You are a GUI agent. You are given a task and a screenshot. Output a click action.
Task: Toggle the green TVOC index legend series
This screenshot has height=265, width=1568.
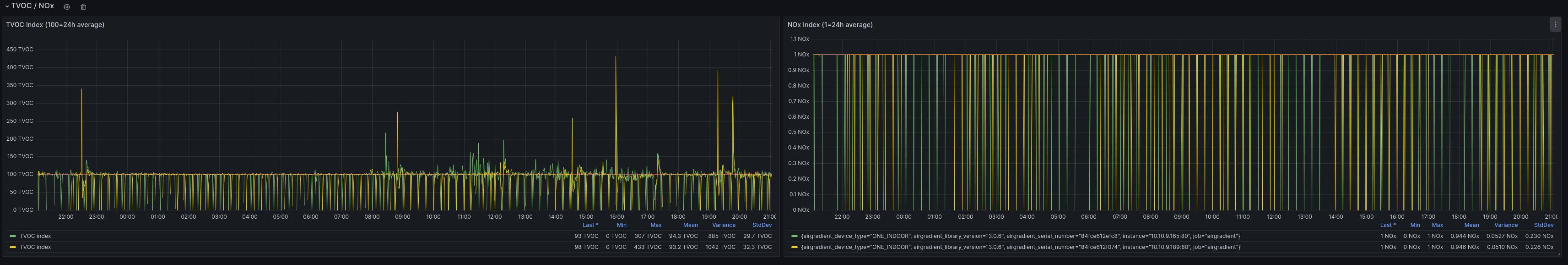coord(35,236)
